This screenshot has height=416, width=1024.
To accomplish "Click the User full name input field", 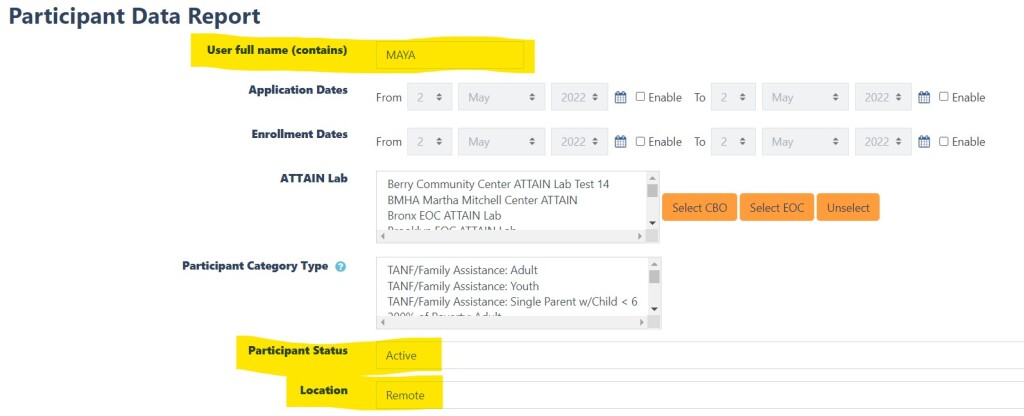I will click(x=449, y=55).
